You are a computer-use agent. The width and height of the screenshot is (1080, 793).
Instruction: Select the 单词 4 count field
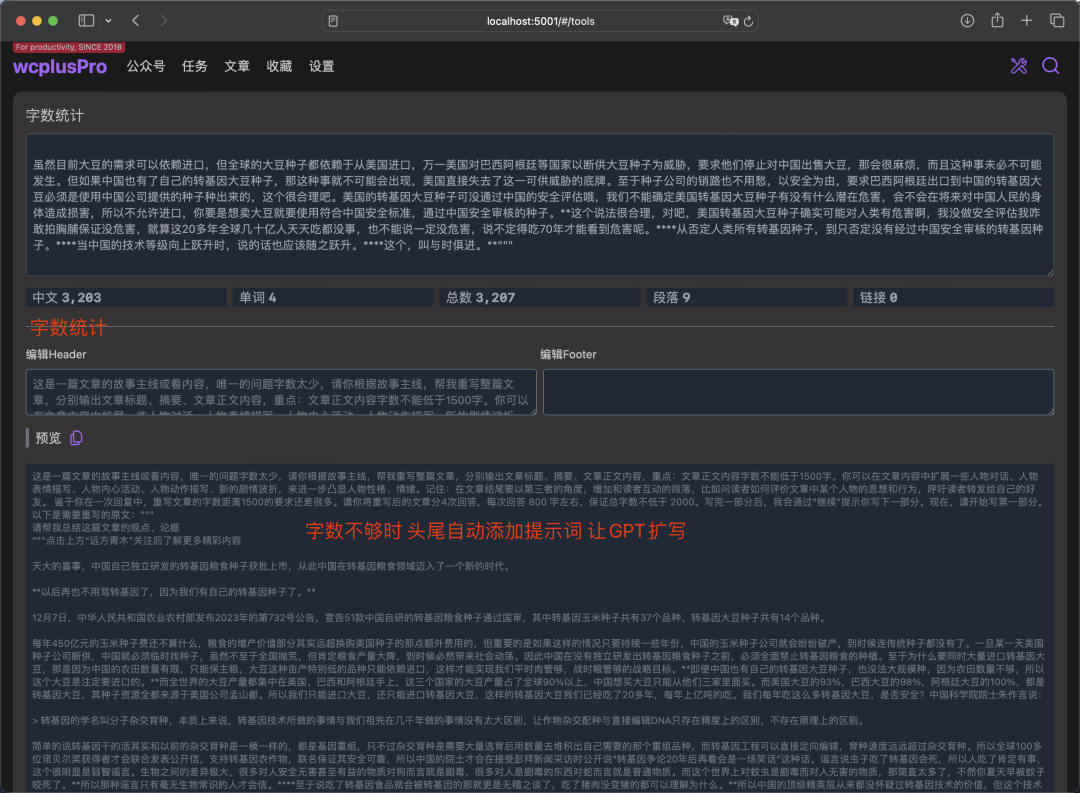tap(333, 298)
